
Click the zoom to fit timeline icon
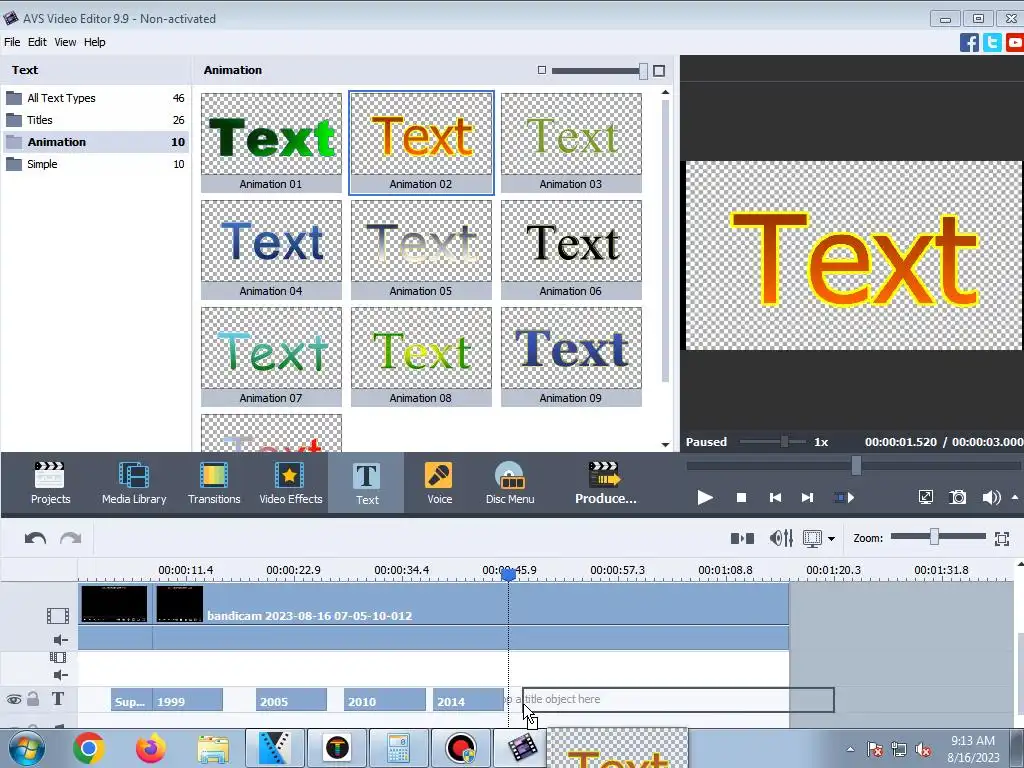(1002, 538)
